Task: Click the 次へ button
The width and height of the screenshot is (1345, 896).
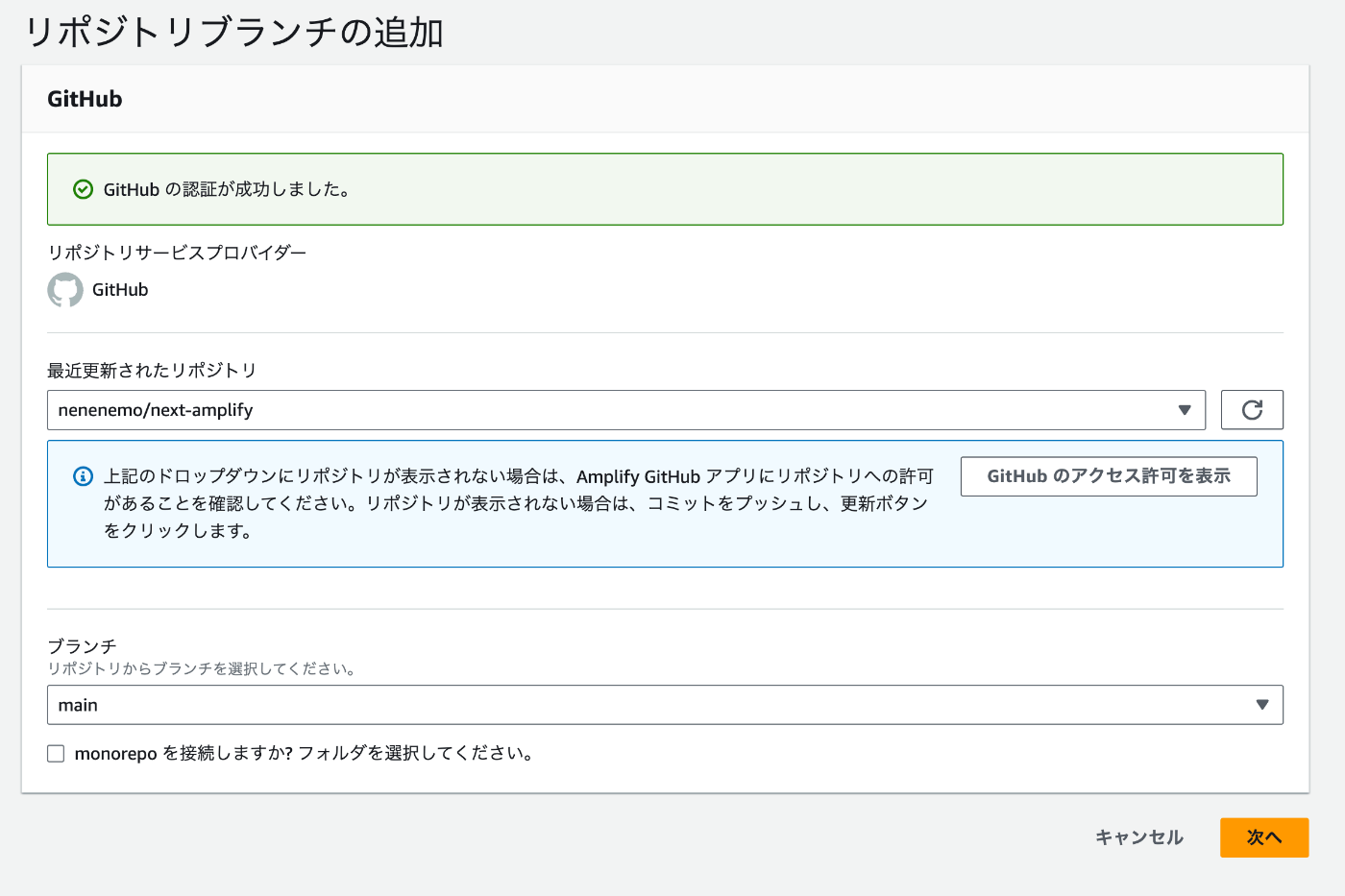Action: pos(1264,837)
